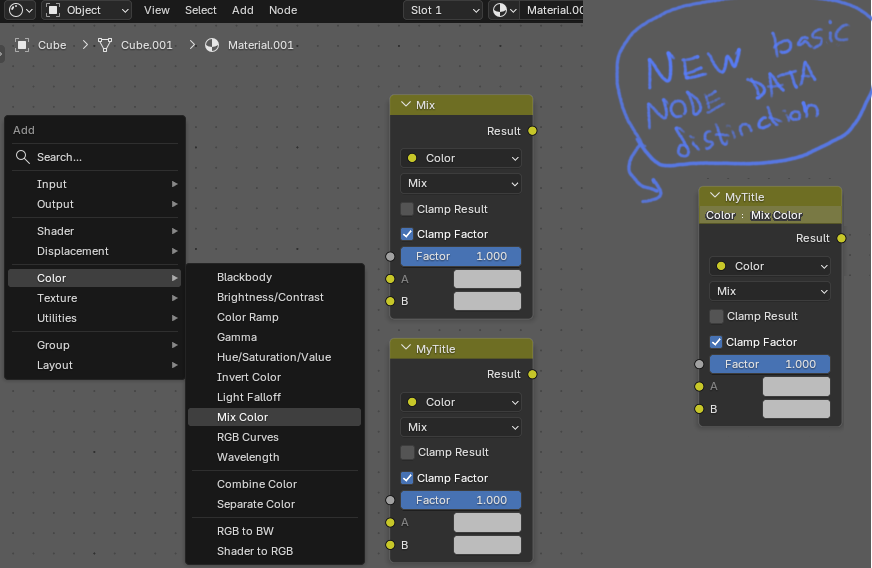Click Material.001 in the breadcrumb path

[260, 45]
